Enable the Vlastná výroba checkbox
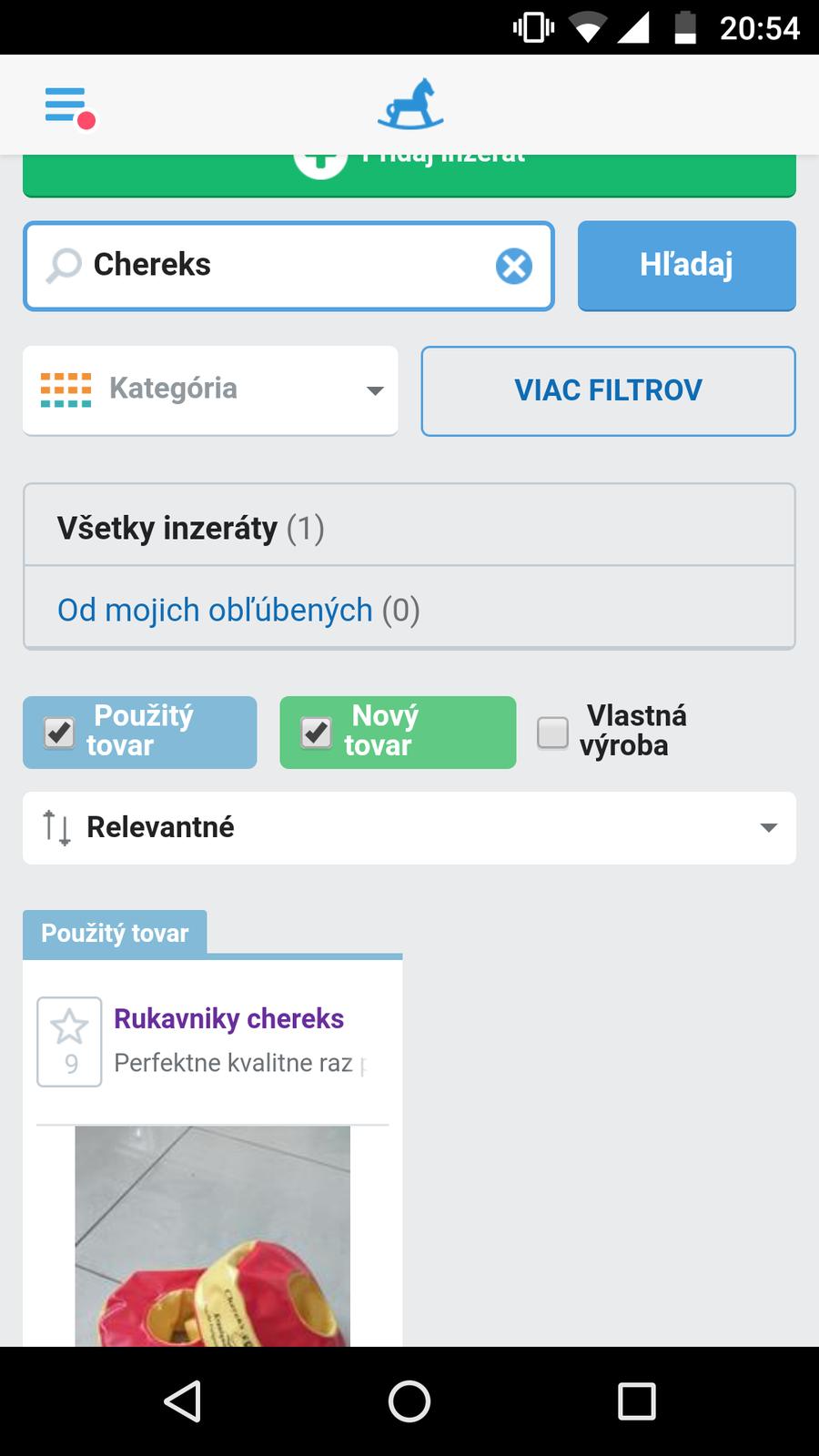The height and width of the screenshot is (1456, 819). point(552,733)
